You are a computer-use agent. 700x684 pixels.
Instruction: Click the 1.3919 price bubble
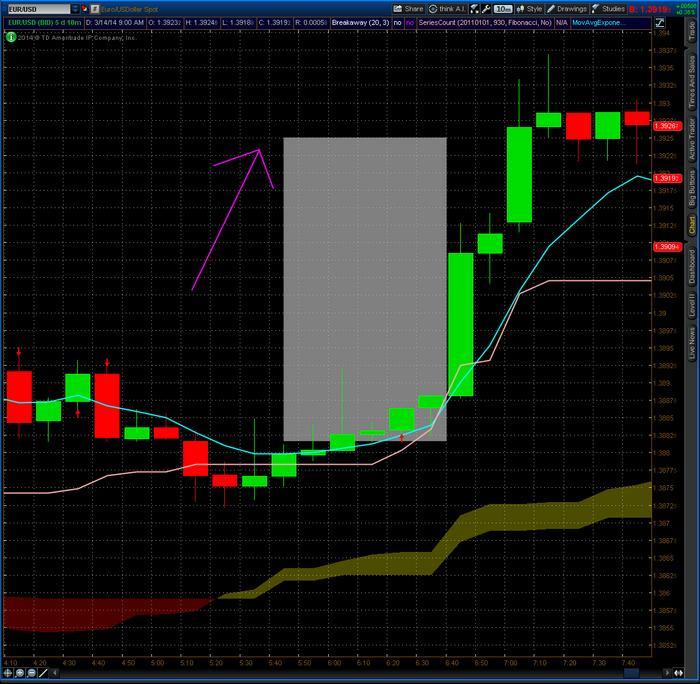coord(667,179)
